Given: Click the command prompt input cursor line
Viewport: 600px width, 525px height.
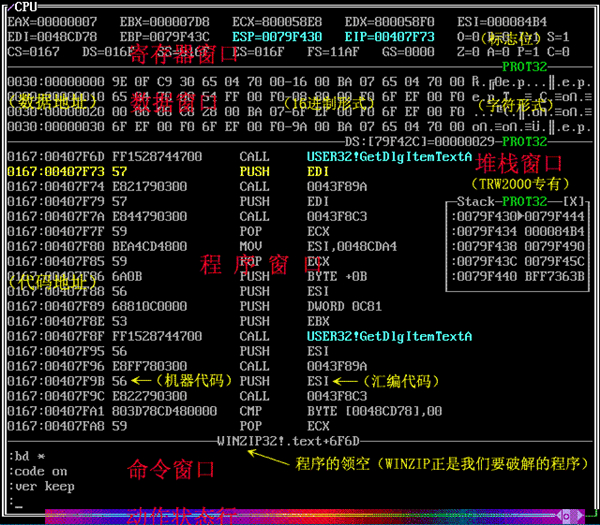Looking at the screenshot, I should click(16, 501).
